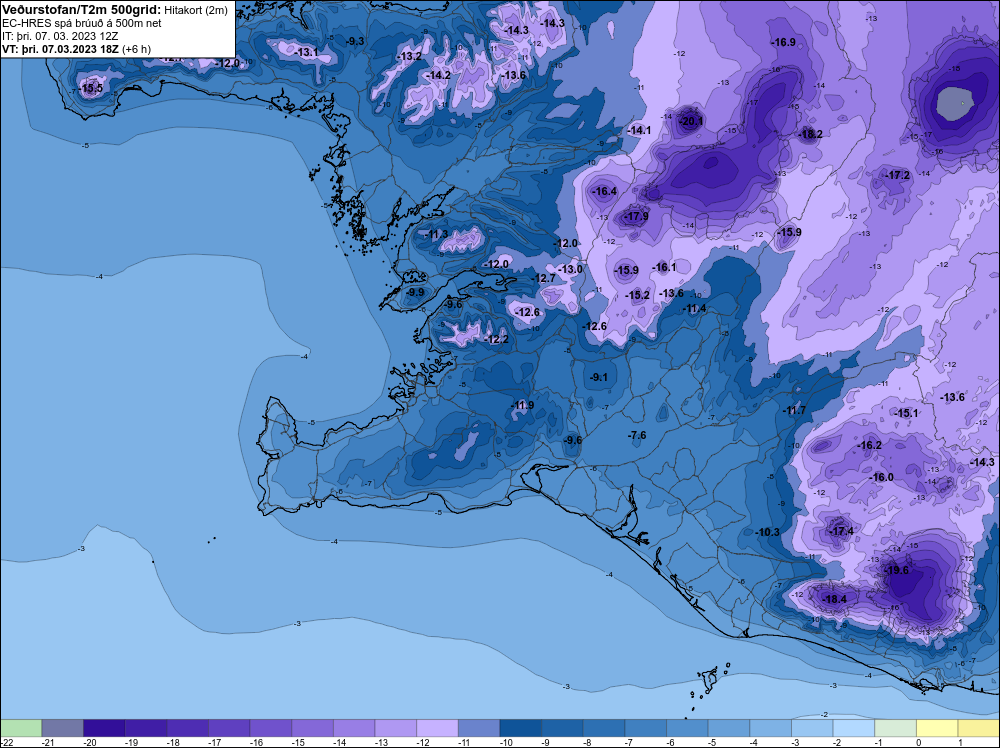
Task: Click the -9.1 temperature label
Action: 599,378
